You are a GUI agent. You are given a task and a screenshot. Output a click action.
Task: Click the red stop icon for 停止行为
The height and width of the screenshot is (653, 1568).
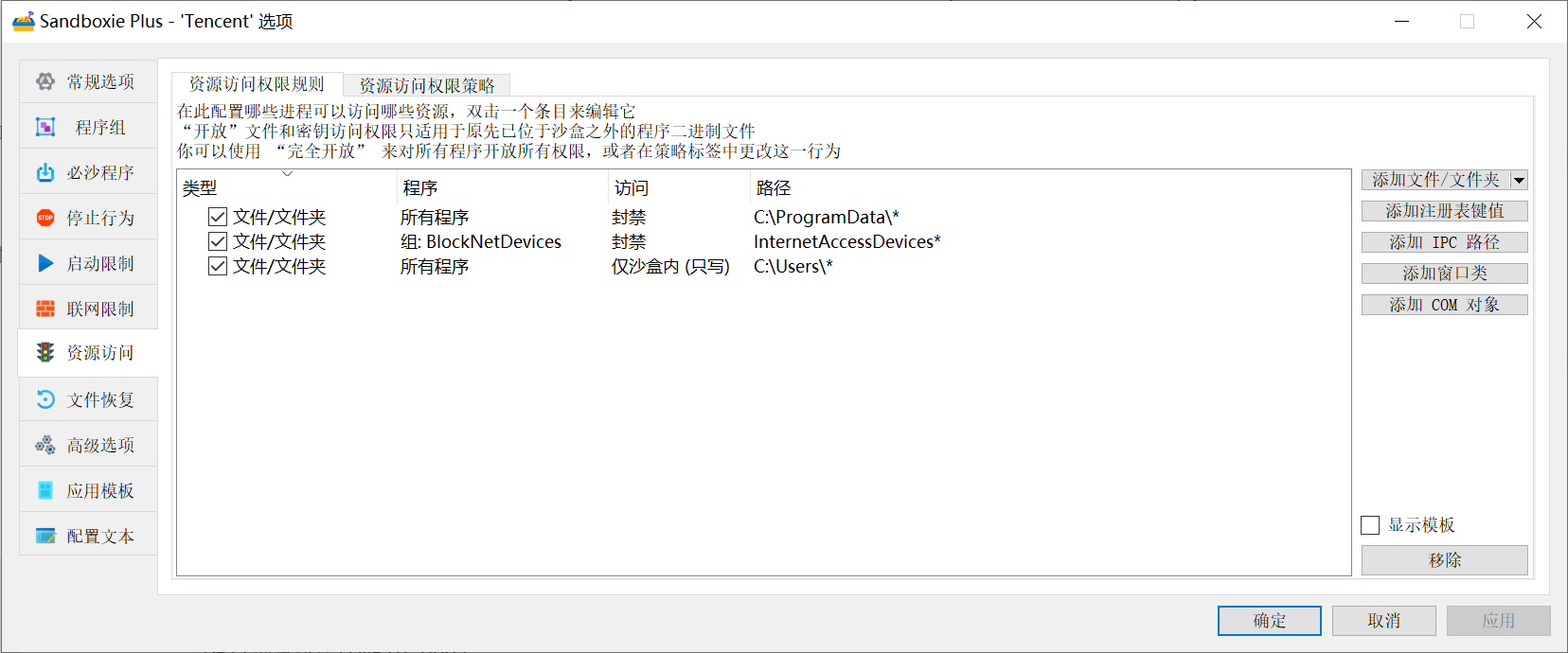tap(45, 218)
